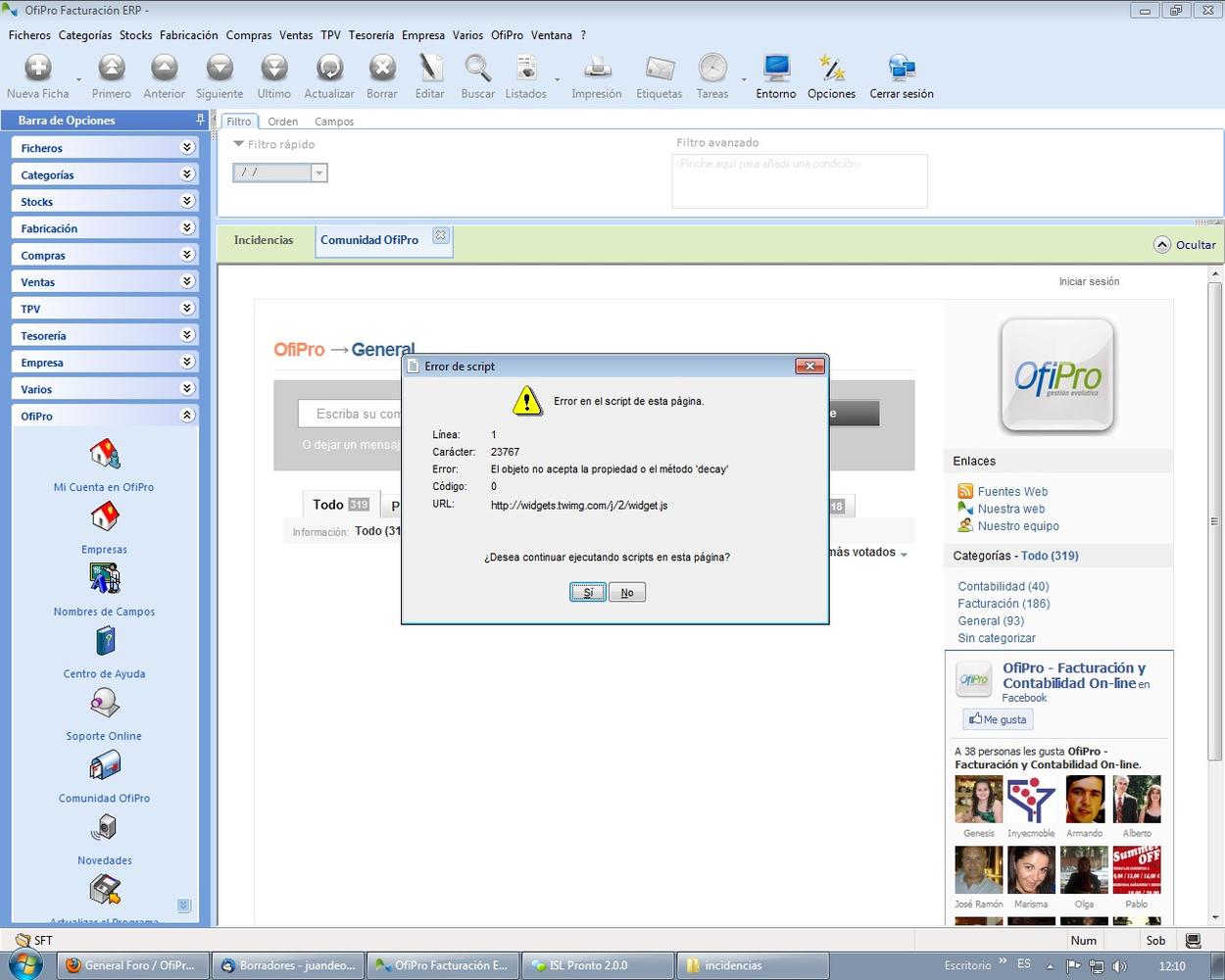Switch to ISL Pronto 2.0.0 taskbar item
Screen dimensions: 1225x980
coord(596,965)
